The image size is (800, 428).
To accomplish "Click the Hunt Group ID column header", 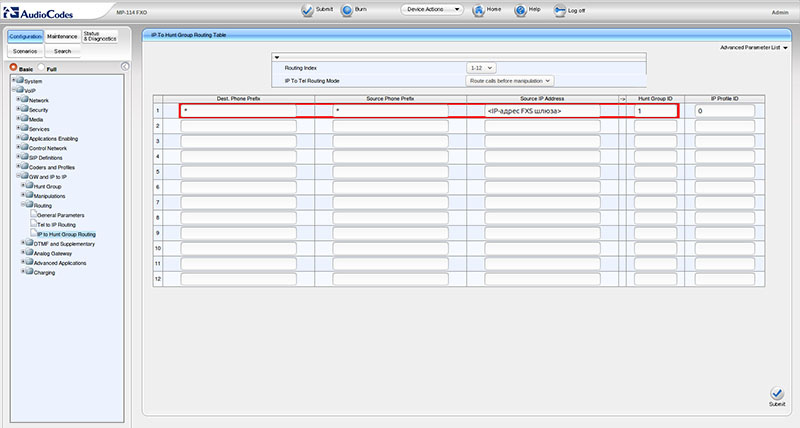I will pyautogui.click(x=656, y=98).
